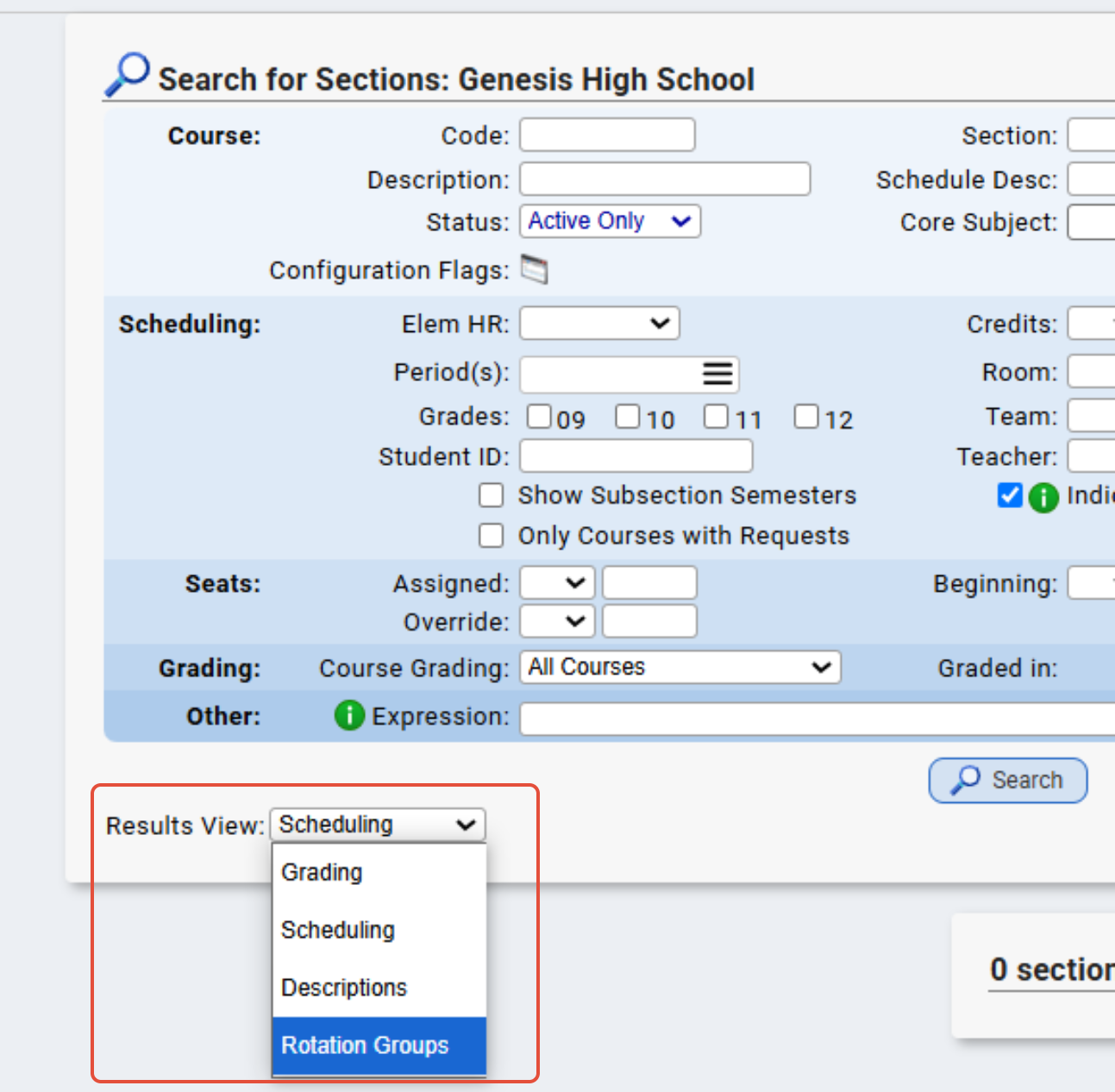
Task: Click the course Code input field
Action: [607, 135]
